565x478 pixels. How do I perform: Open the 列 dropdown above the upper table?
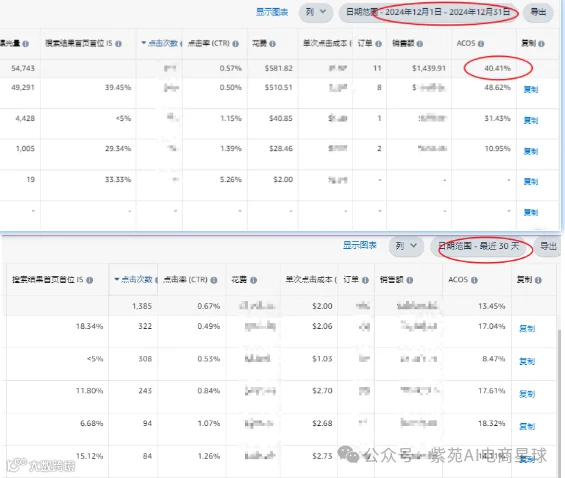pyautogui.click(x=316, y=12)
